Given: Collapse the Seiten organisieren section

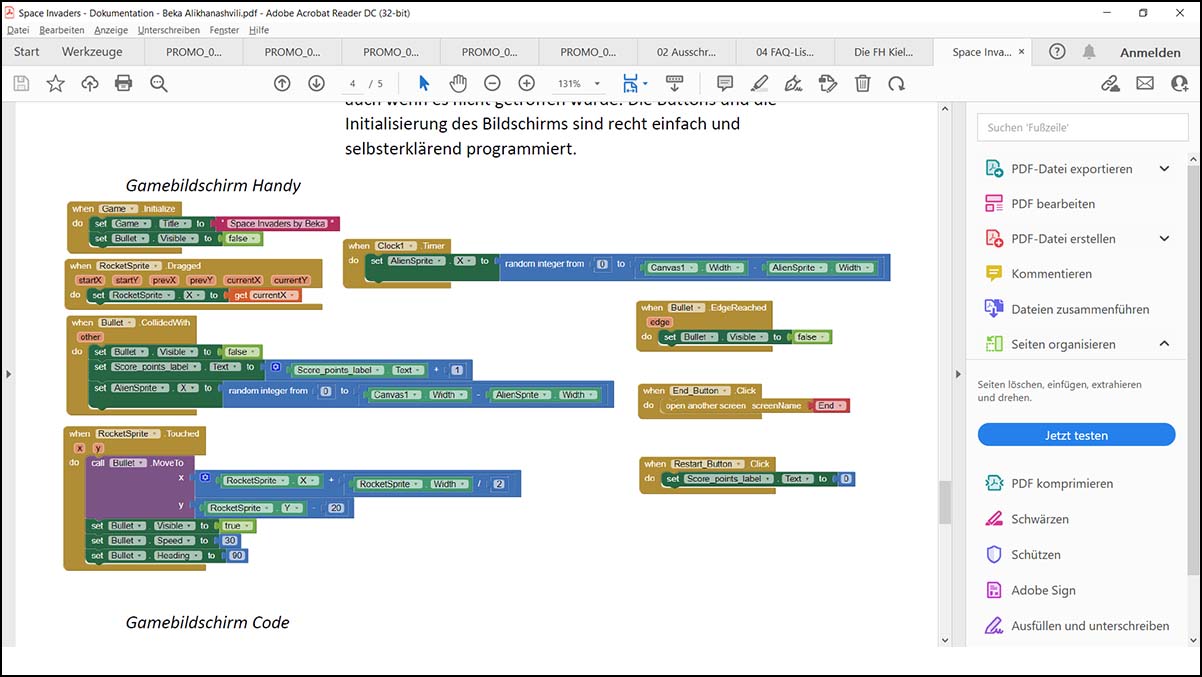Looking at the screenshot, I should pos(1164,343).
